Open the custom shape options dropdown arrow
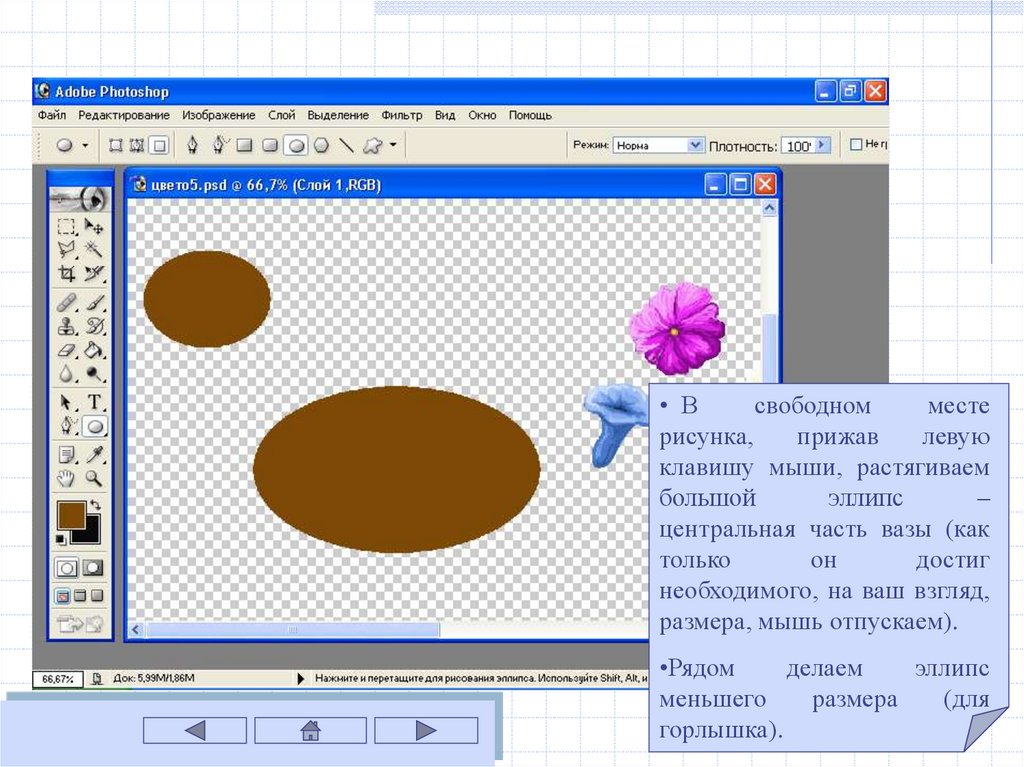This screenshot has height=767, width=1024. [393, 145]
